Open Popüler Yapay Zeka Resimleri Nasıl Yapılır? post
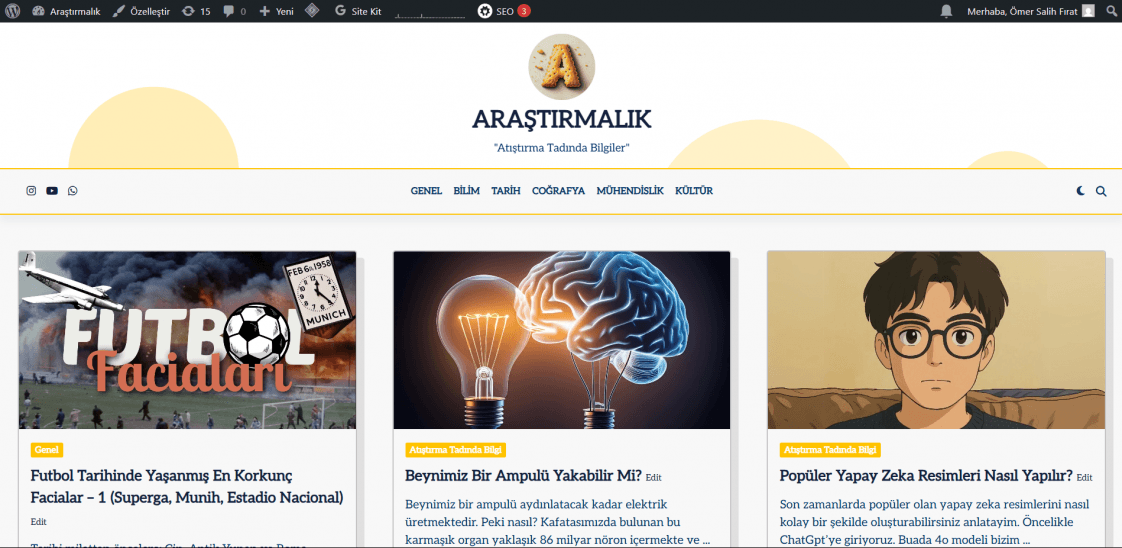The image size is (1122, 548). click(926, 476)
